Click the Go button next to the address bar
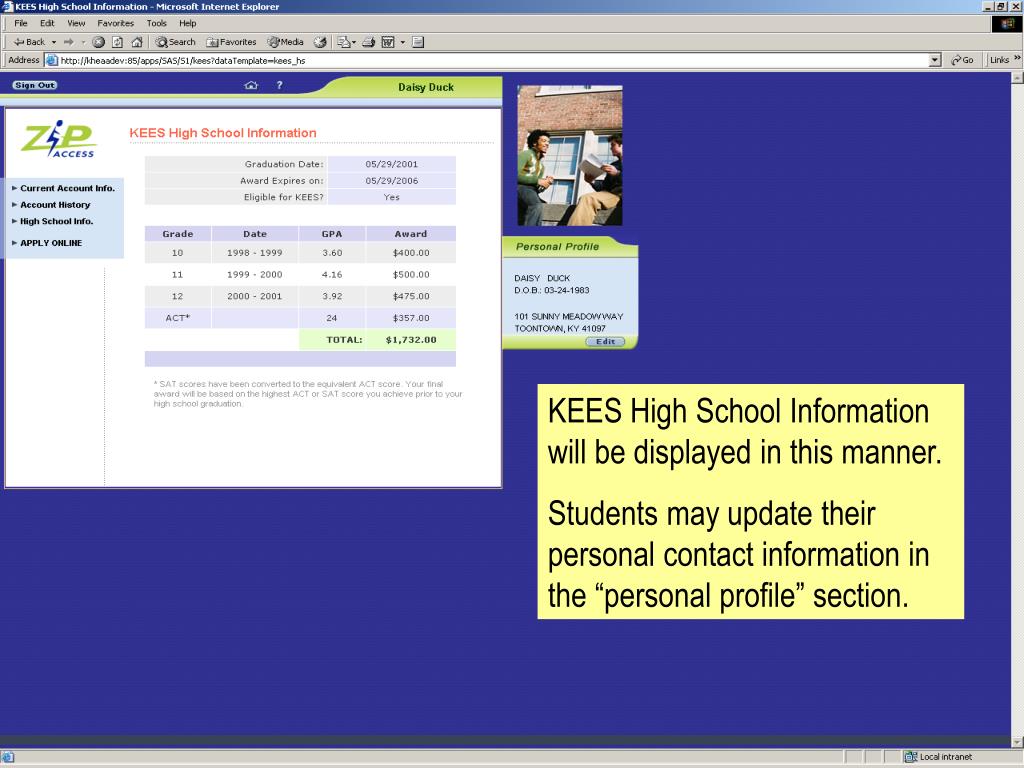The image size is (1024, 768). 963,60
